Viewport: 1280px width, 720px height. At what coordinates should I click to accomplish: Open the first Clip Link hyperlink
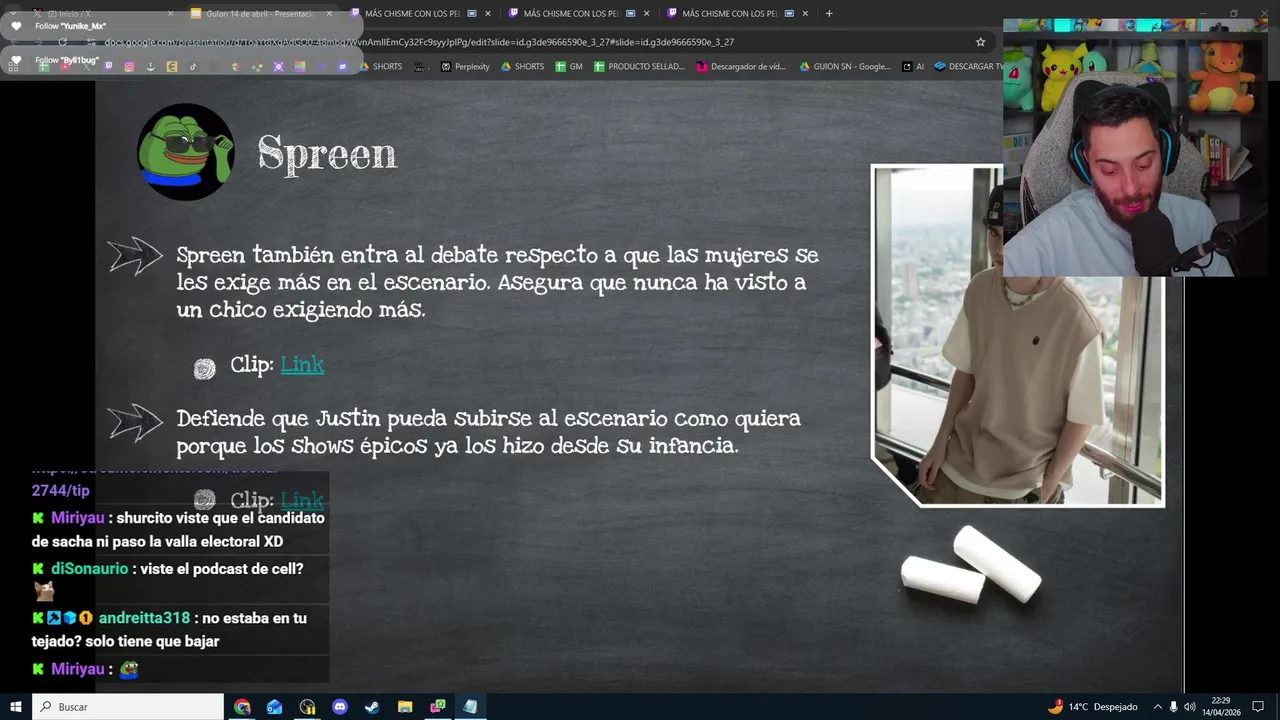tap(302, 365)
